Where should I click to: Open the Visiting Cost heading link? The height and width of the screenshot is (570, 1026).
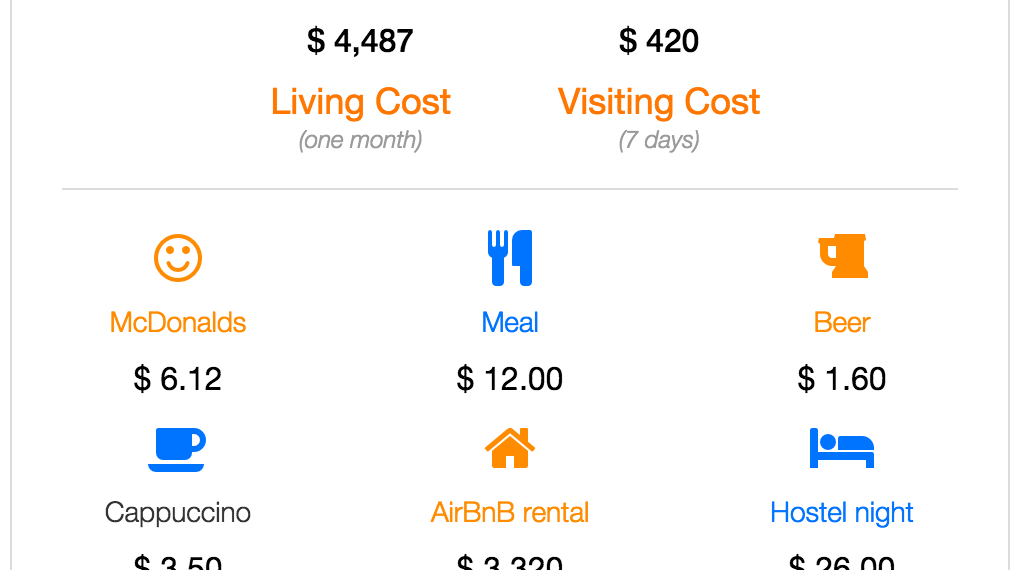coord(659,102)
